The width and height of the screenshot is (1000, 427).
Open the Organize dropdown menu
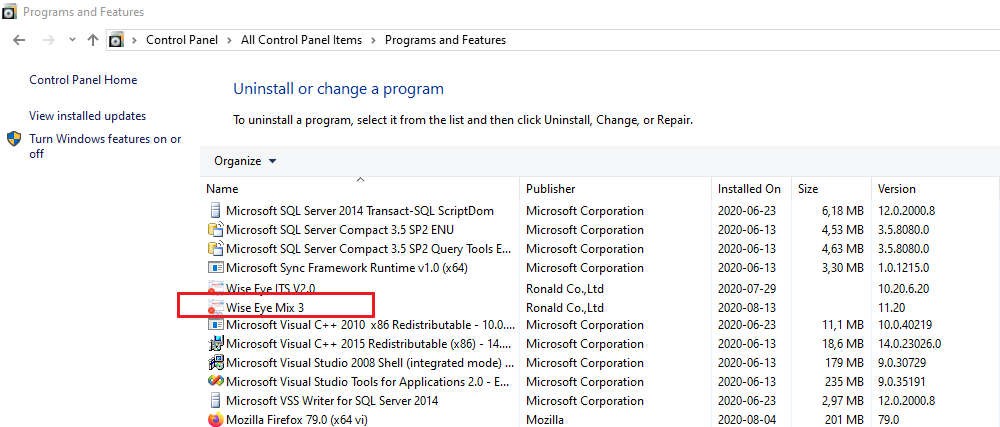click(245, 161)
